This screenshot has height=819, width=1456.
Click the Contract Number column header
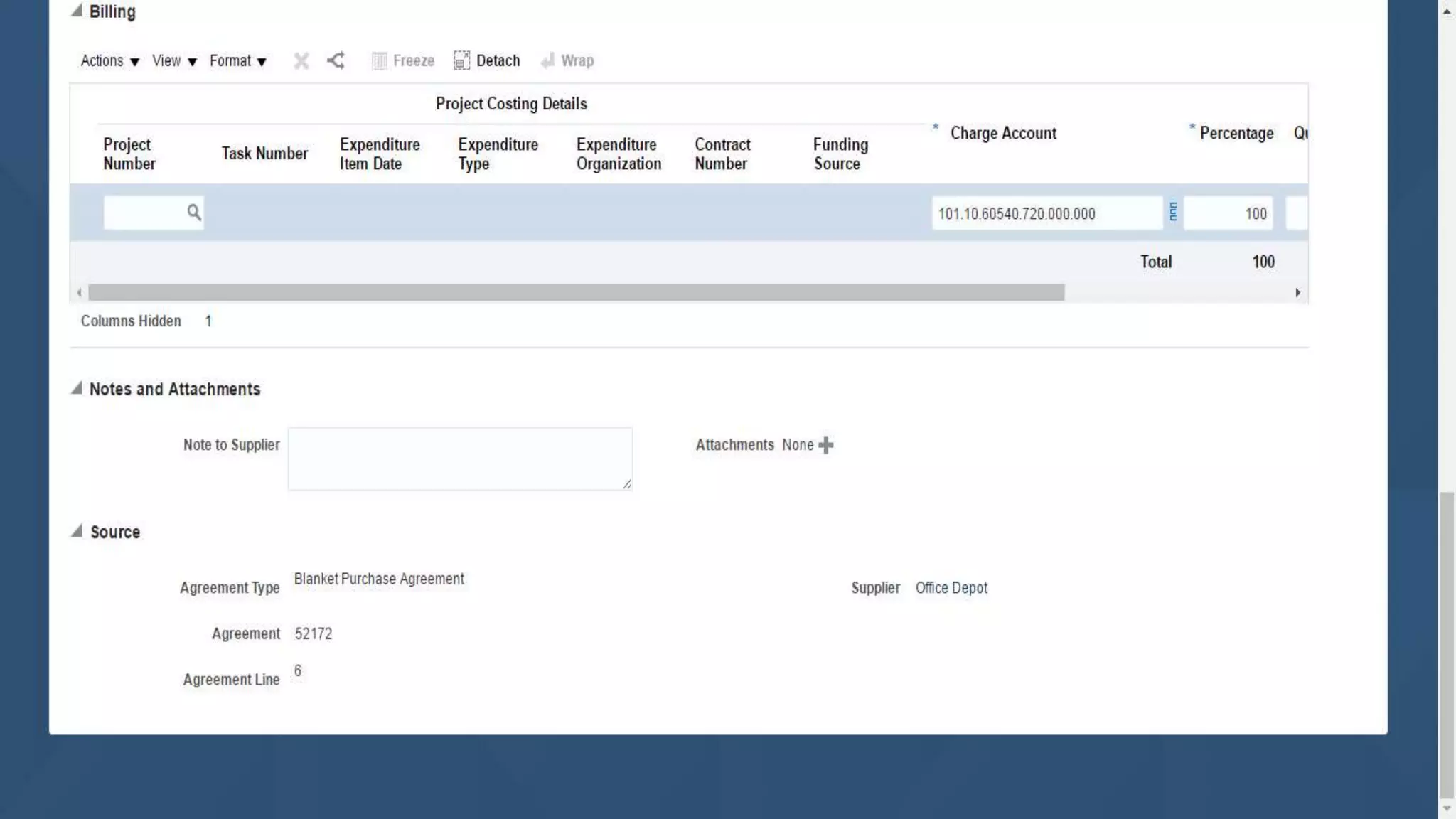click(722, 154)
